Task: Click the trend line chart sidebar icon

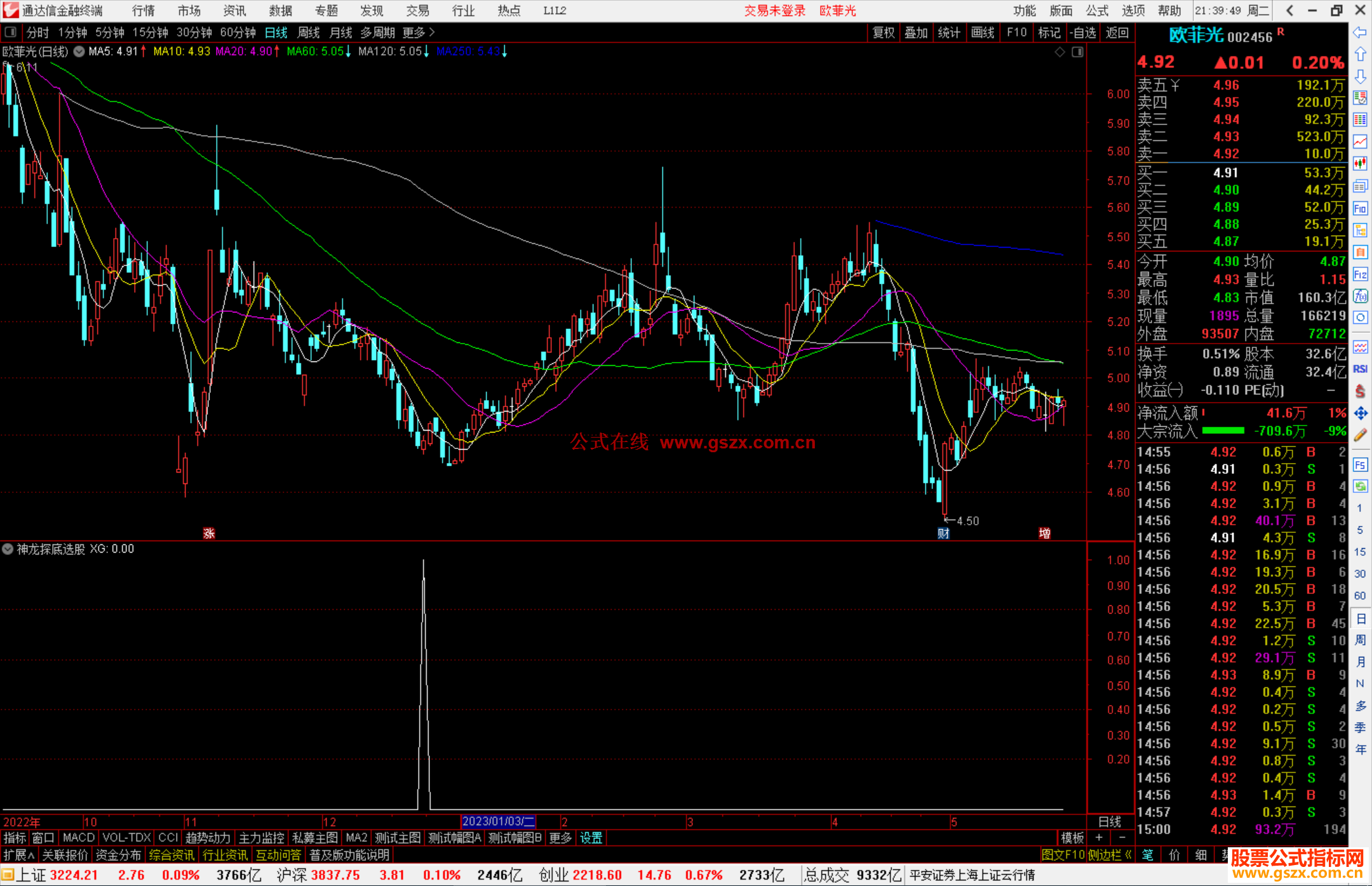Action: coord(1360,142)
